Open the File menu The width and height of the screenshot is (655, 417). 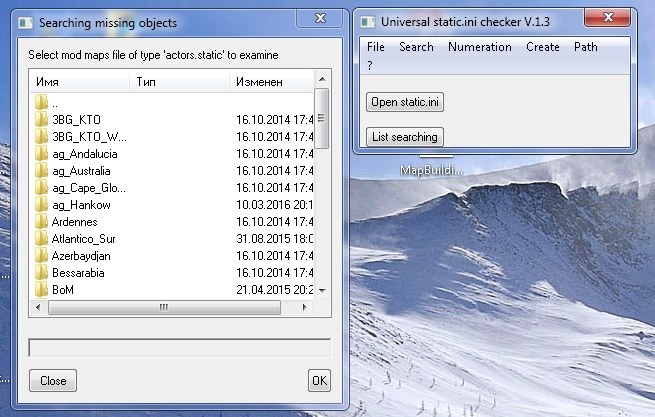[376, 47]
